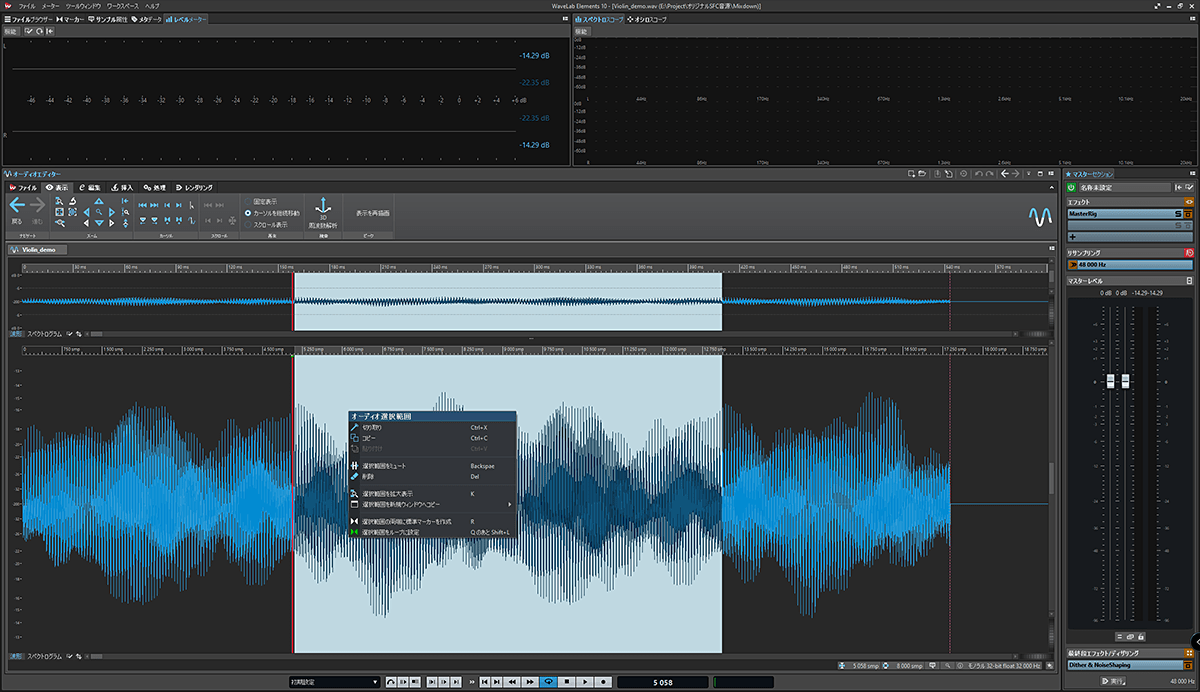Open the 選択範囲を新規ウィンドウへコピー submenu
The height and width of the screenshot is (692, 1200).
pyautogui.click(x=431, y=504)
